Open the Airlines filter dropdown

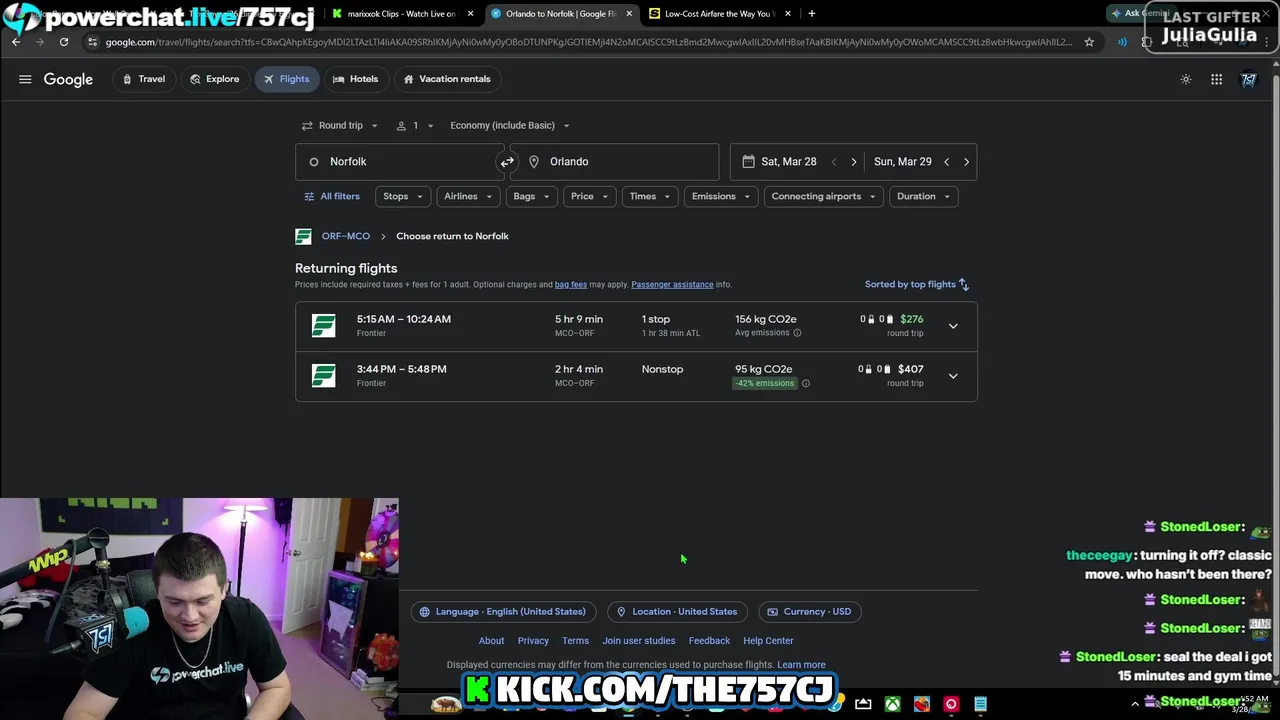pos(469,196)
